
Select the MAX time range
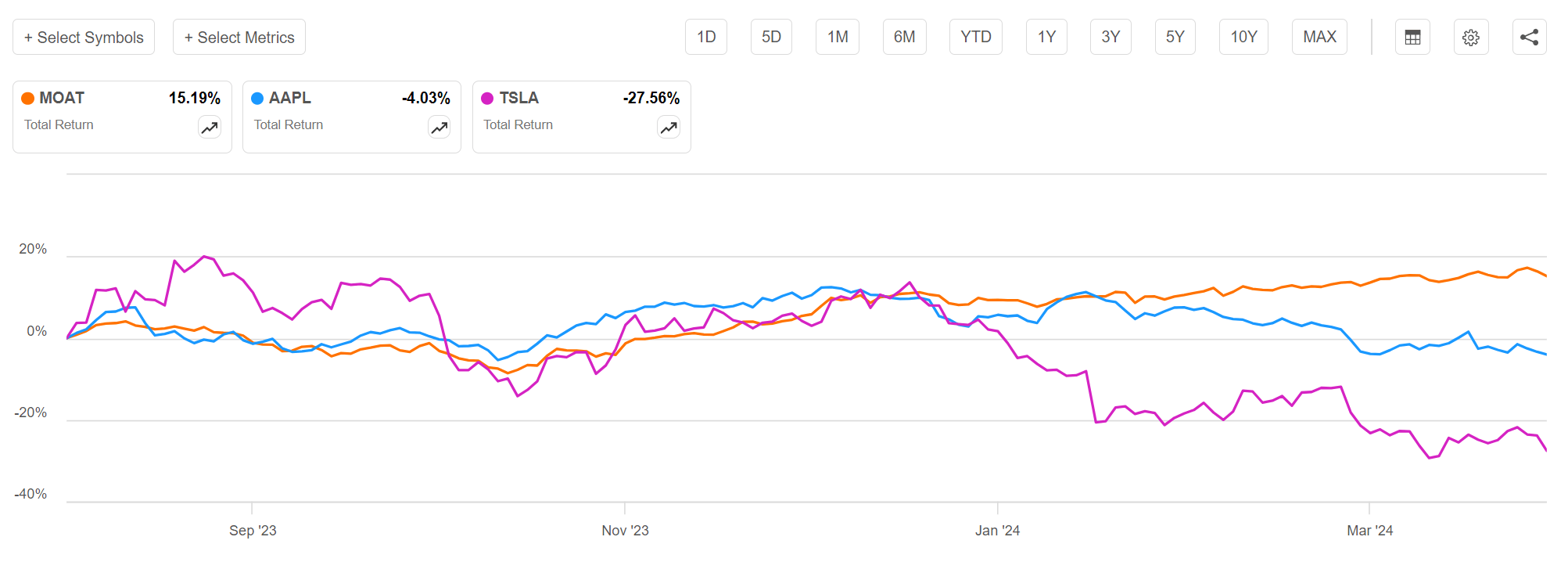[x=1319, y=37]
